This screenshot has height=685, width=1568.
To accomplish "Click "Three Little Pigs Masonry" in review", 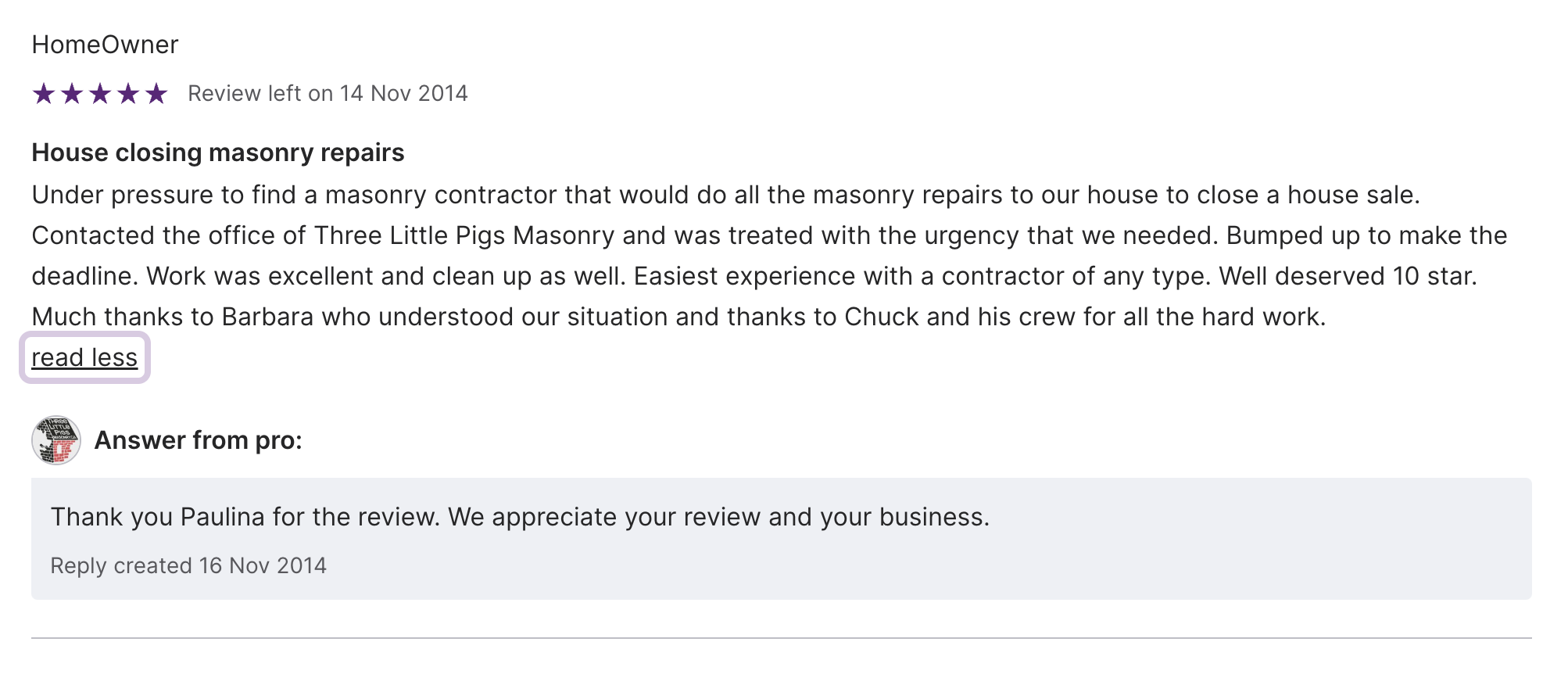I will (464, 235).
